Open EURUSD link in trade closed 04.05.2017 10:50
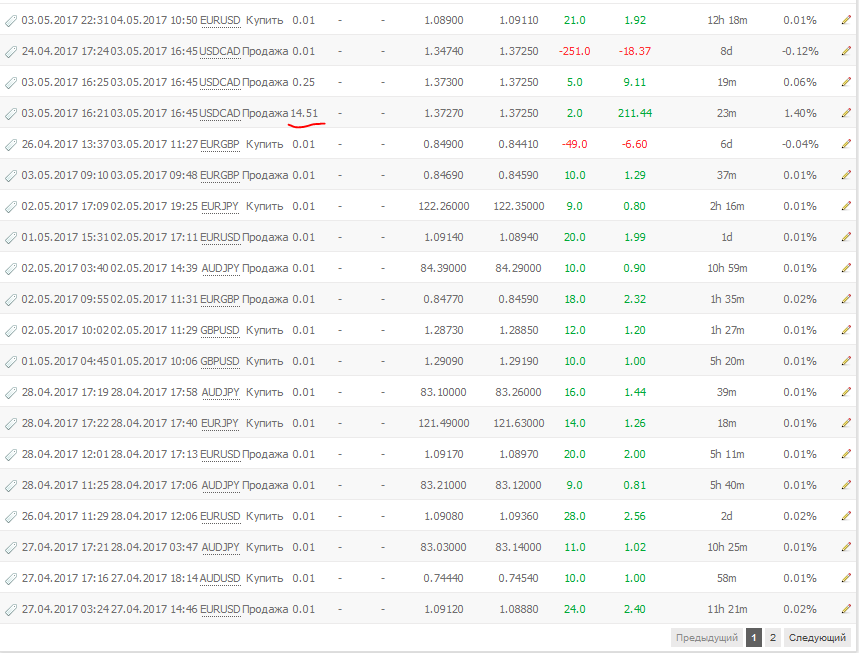 pyautogui.click(x=220, y=20)
